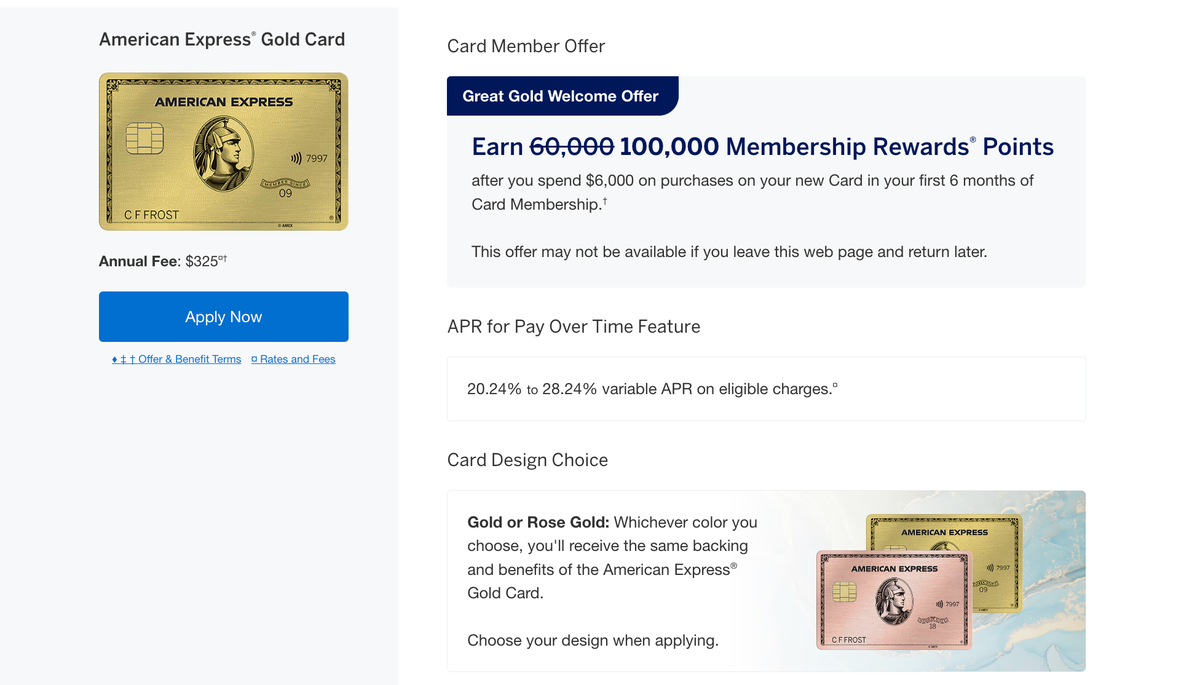This screenshot has height=685, width=1200.
Task: Click the Gold Card thumbnail in the left panel
Action: click(x=223, y=152)
